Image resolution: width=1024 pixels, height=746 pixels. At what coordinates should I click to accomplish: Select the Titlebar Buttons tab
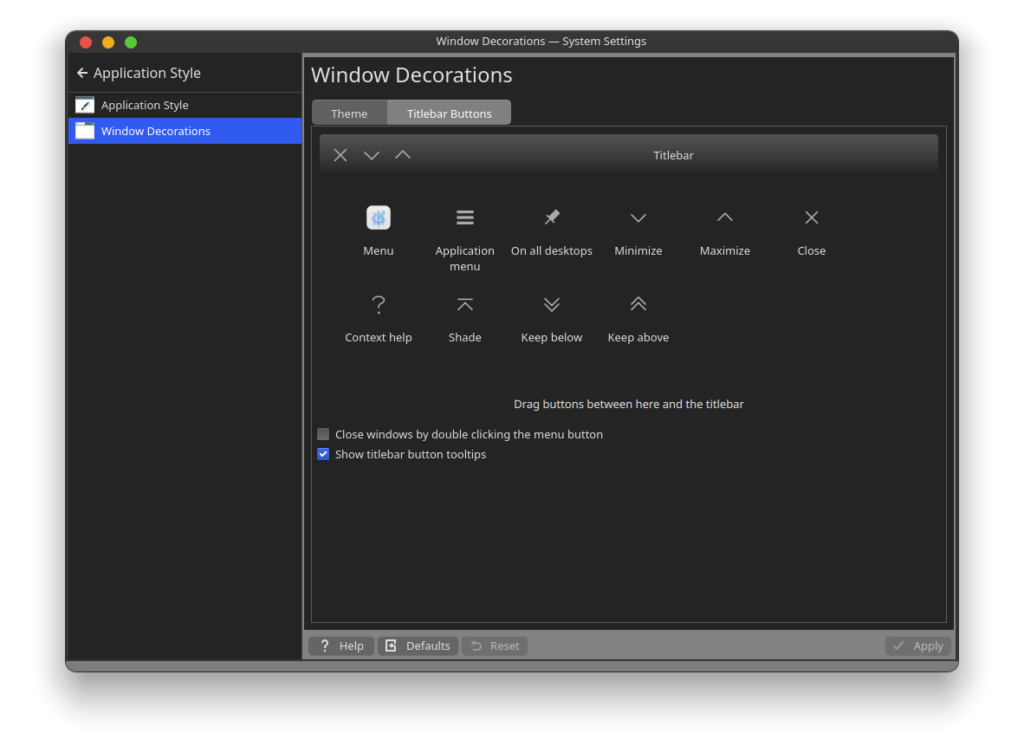[x=449, y=113]
